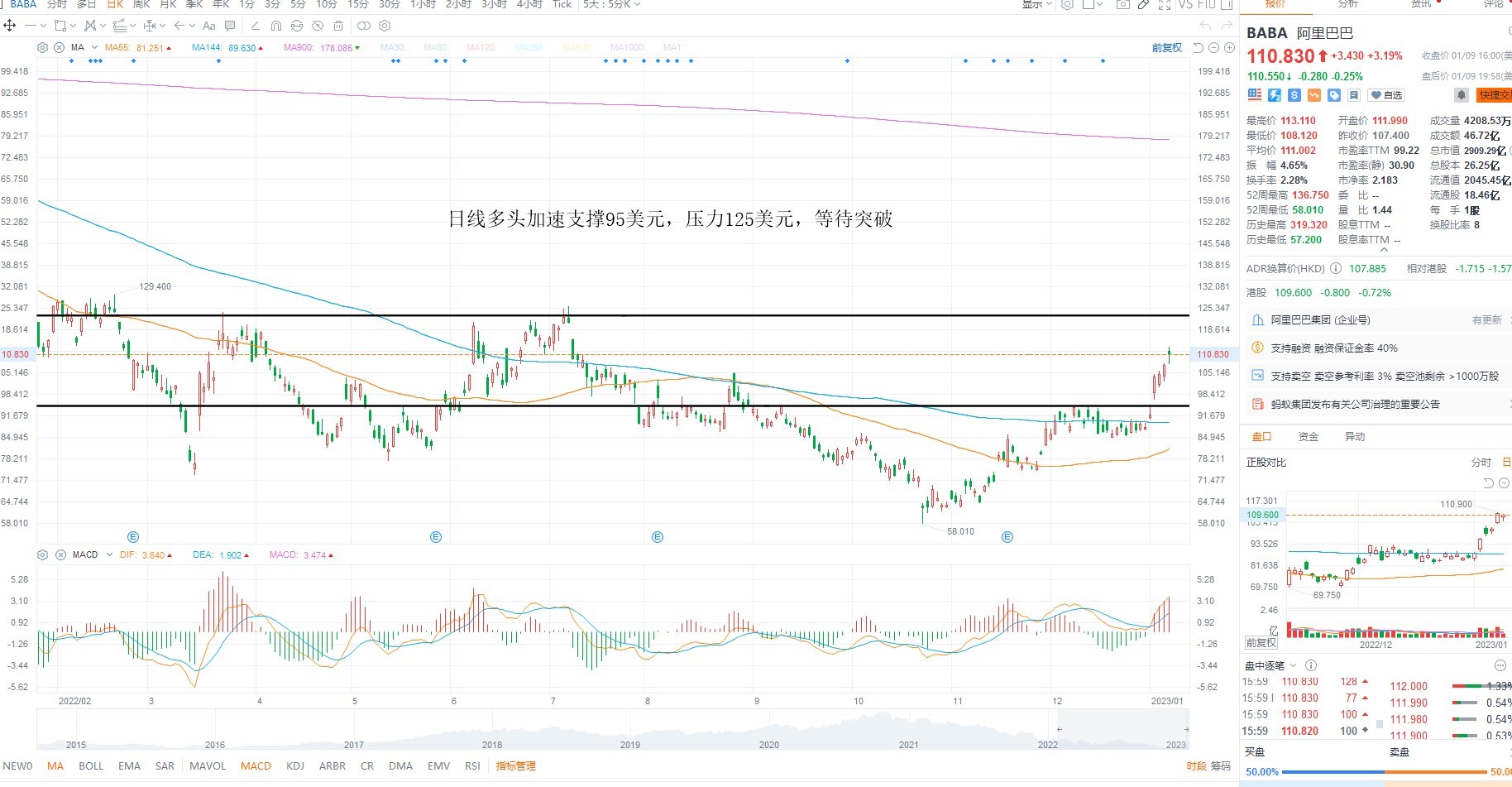The height and width of the screenshot is (787, 1512).
Task: Click the fullscreen expand icon
Action: pyautogui.click(x=1165, y=5)
